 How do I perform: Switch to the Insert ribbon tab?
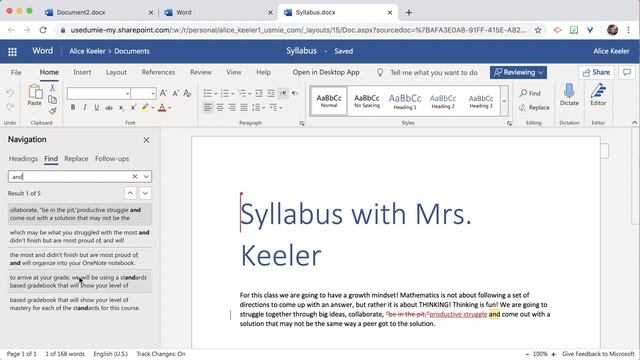point(82,72)
